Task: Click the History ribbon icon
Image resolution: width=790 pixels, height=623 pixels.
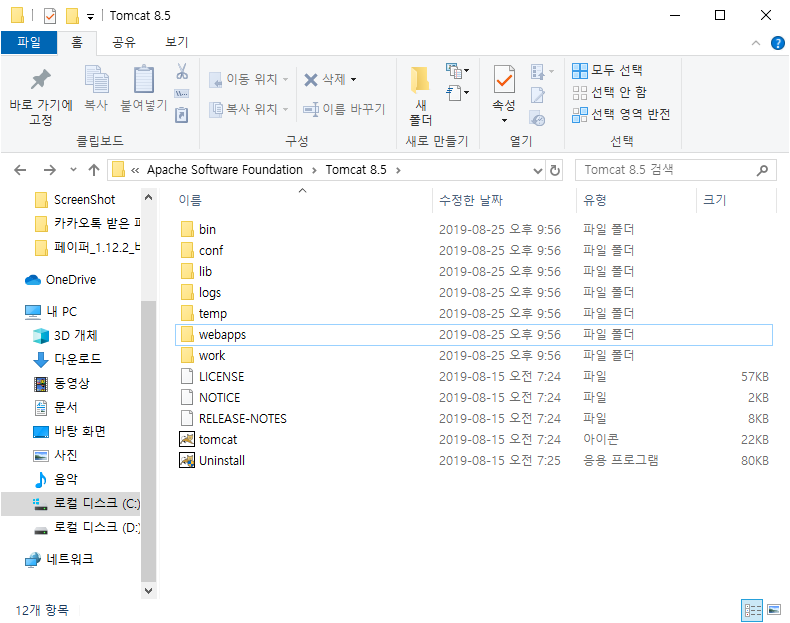Action: click(x=538, y=119)
